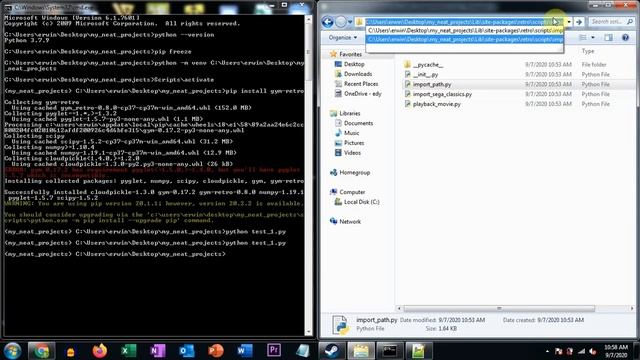Open Steam from the taskbar

pos(331,351)
